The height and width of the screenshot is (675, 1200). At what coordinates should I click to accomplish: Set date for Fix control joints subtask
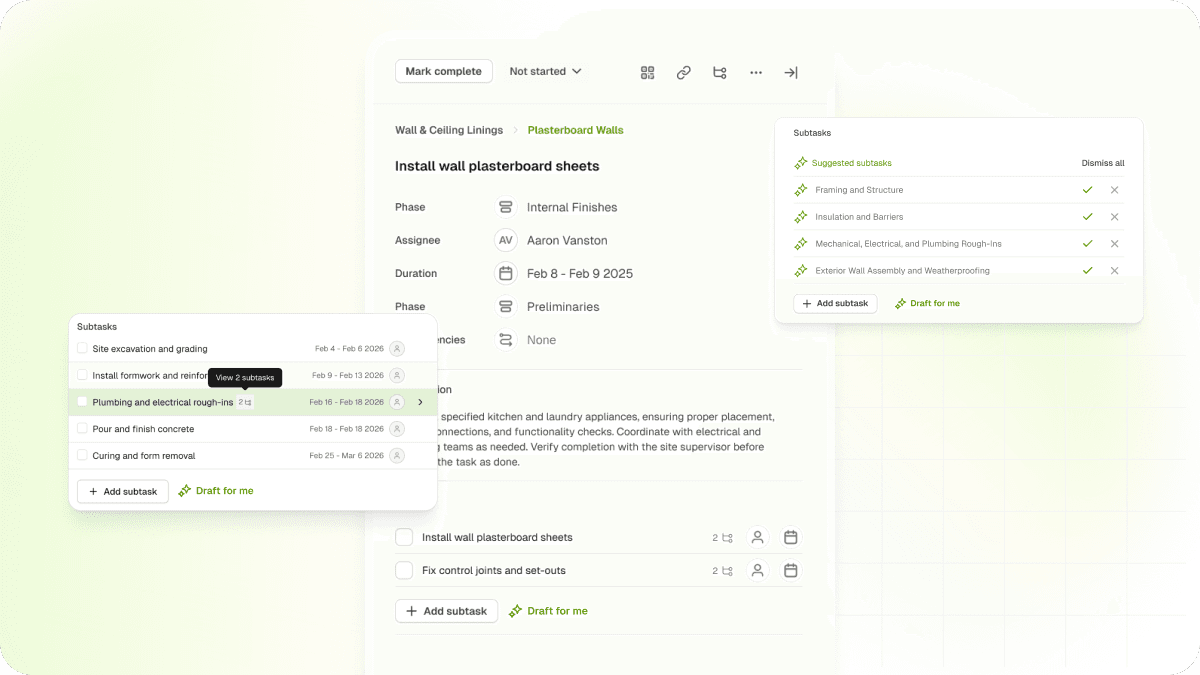(x=791, y=570)
